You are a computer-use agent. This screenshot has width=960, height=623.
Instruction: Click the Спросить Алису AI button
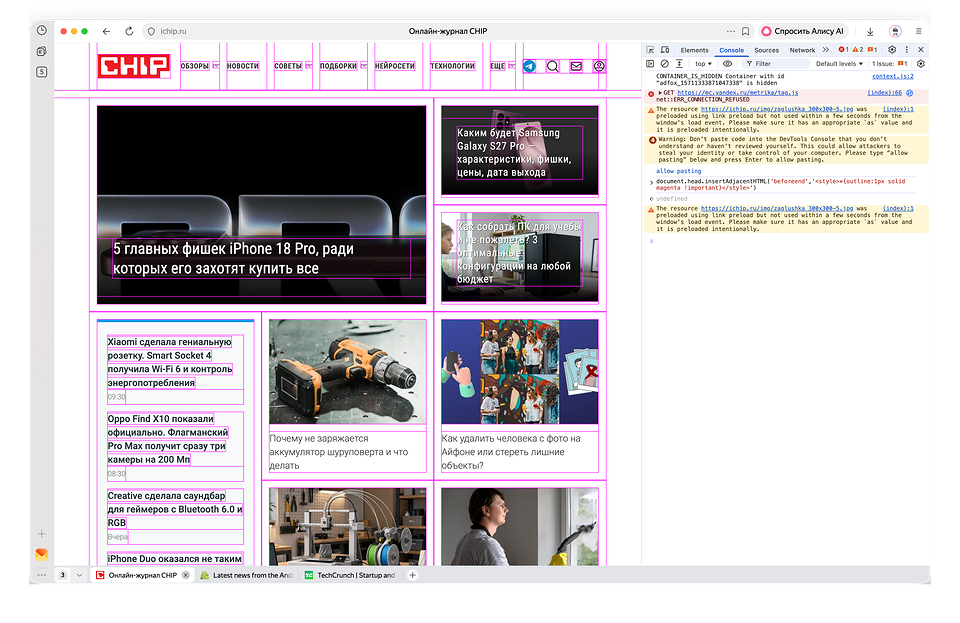pos(803,31)
